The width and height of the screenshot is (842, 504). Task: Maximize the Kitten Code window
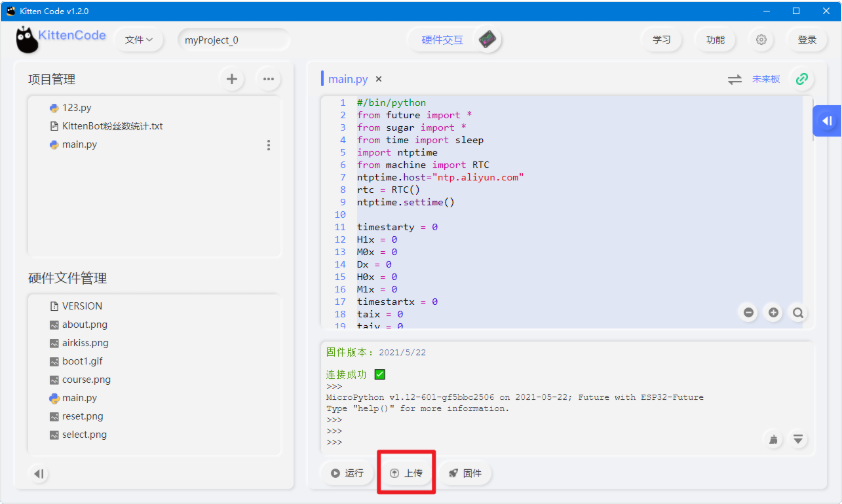point(796,11)
